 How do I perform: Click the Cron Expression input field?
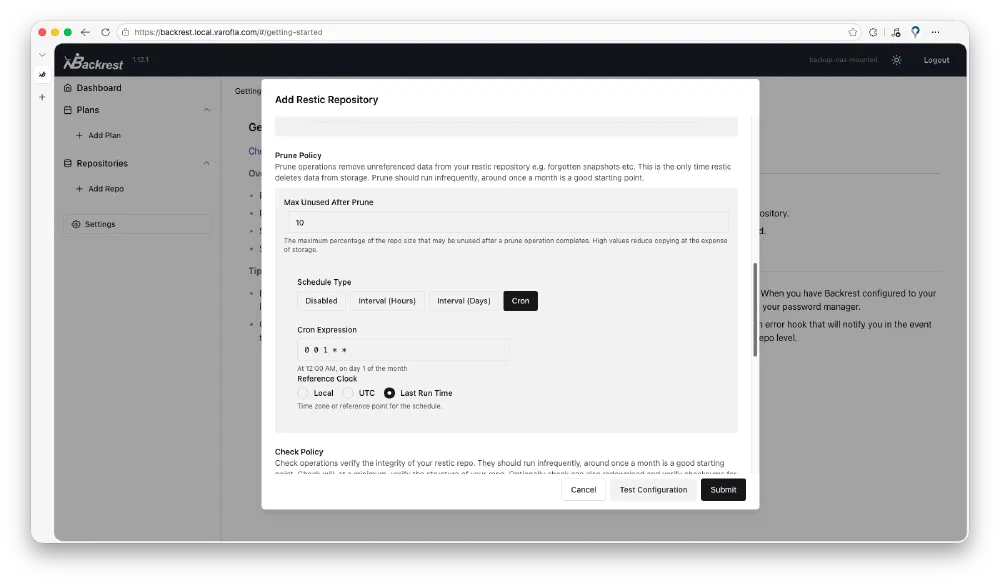point(403,349)
